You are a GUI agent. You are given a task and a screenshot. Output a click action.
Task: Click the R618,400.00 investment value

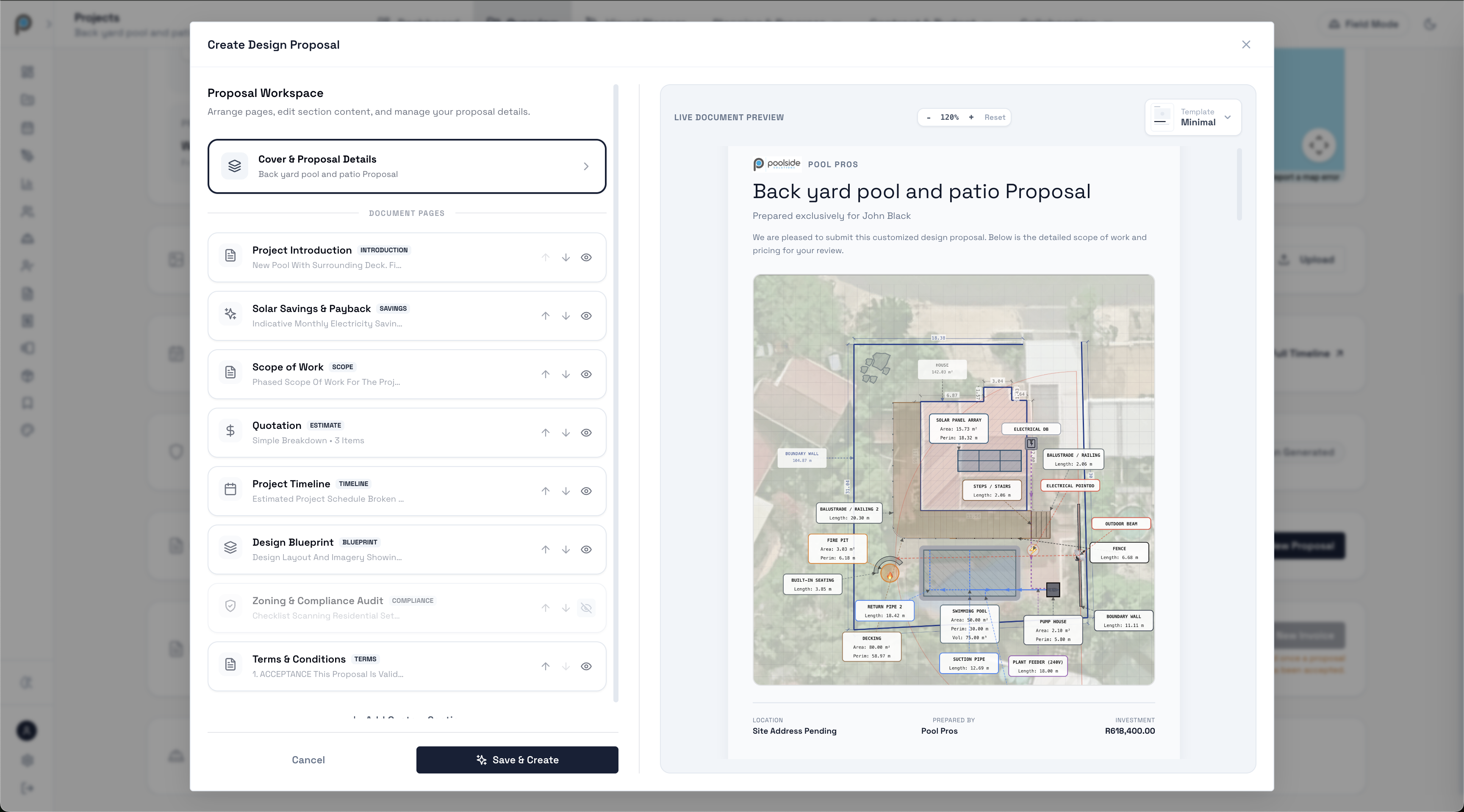click(1129, 732)
